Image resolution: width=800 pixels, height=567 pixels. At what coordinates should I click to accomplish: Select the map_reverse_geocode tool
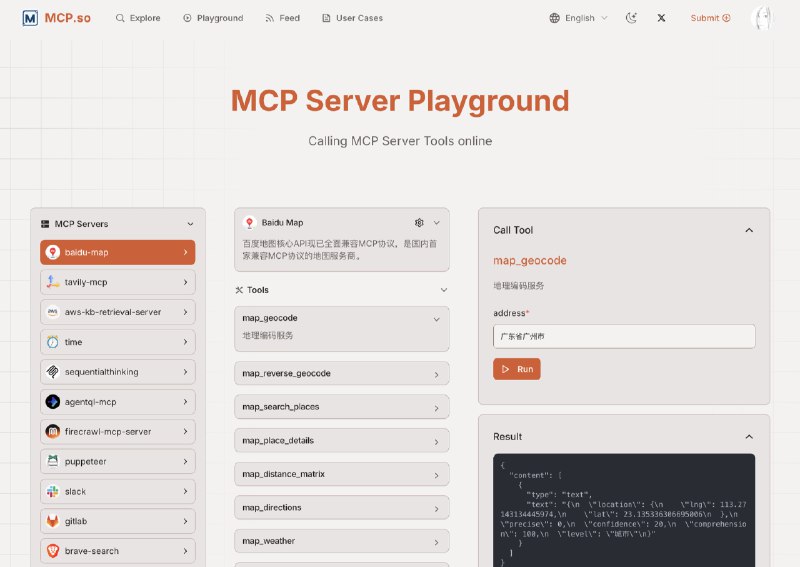pos(342,374)
